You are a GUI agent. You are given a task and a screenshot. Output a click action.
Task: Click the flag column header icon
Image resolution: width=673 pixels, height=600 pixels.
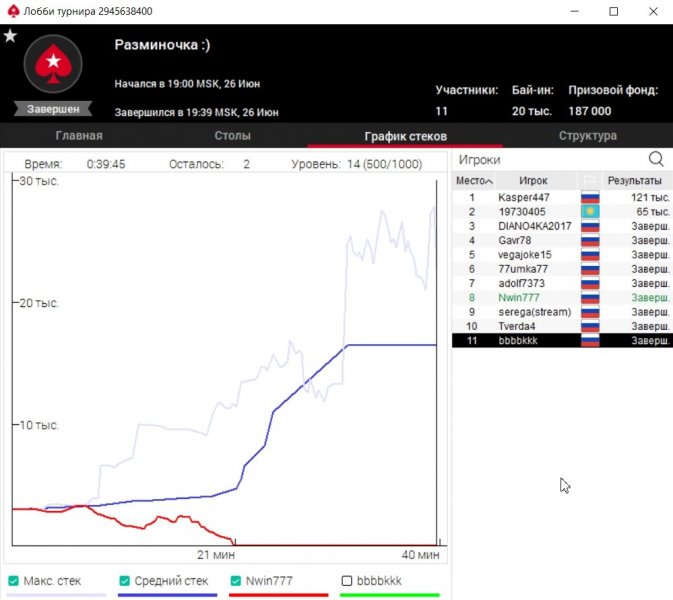[x=590, y=181]
